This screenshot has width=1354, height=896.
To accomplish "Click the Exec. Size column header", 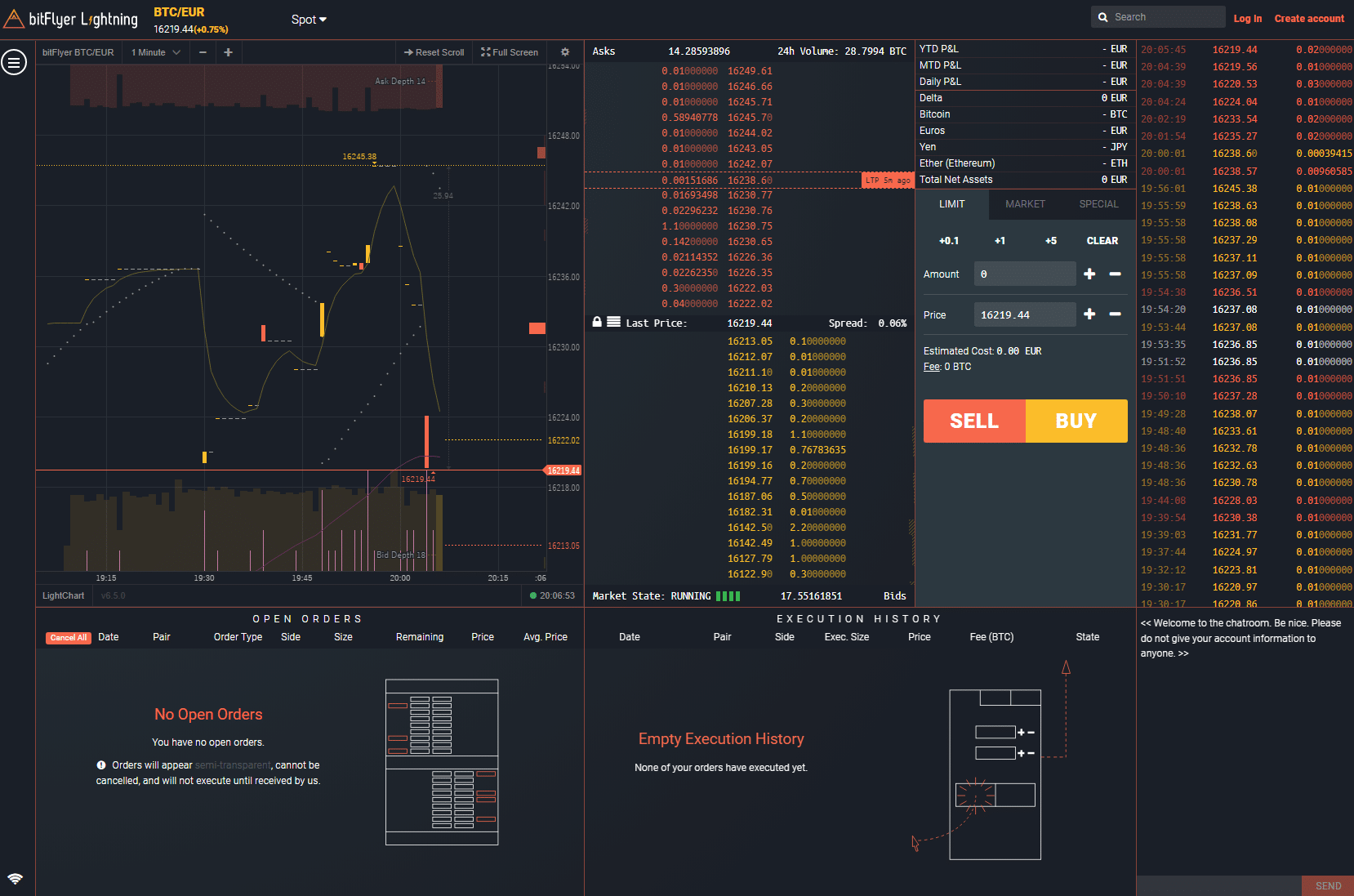I will pos(847,637).
